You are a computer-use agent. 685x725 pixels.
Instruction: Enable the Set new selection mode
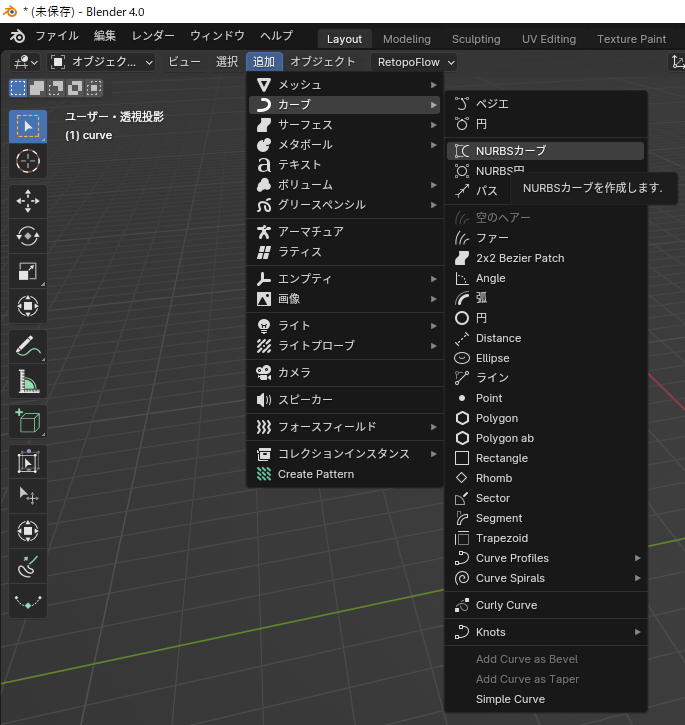point(18,88)
